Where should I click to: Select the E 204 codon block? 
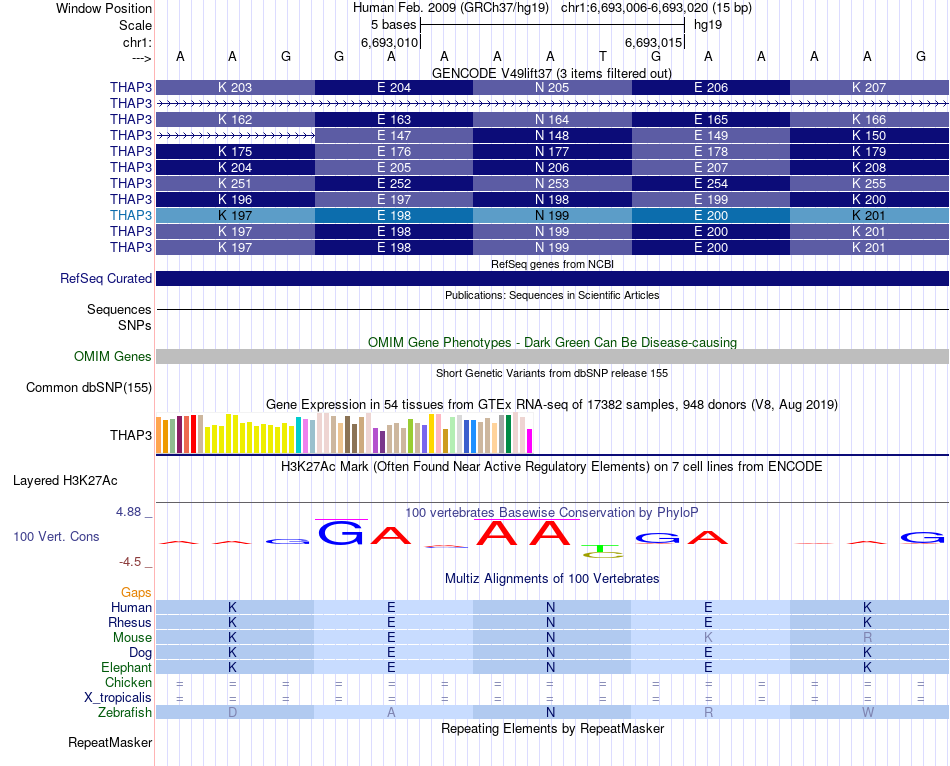pos(394,87)
